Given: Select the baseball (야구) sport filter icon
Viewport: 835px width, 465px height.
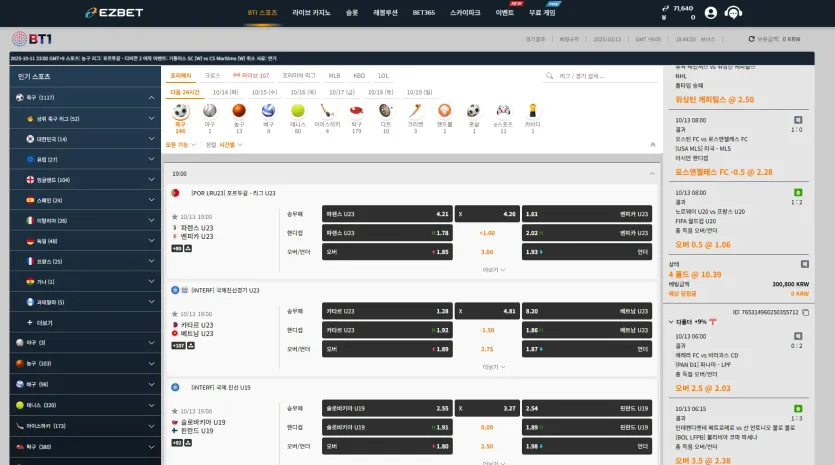Looking at the screenshot, I should 210,110.
